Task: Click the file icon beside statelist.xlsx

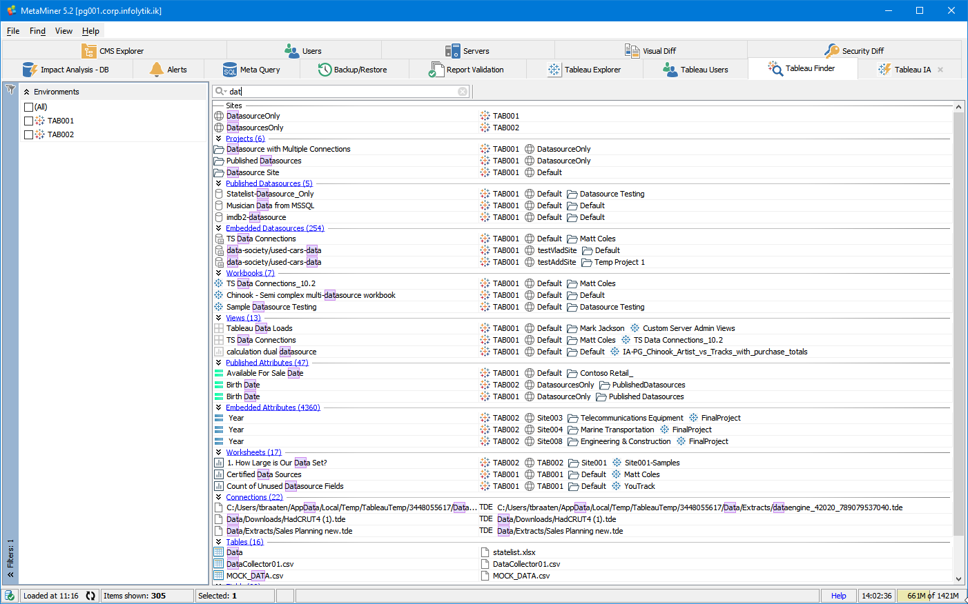Action: 485,552
